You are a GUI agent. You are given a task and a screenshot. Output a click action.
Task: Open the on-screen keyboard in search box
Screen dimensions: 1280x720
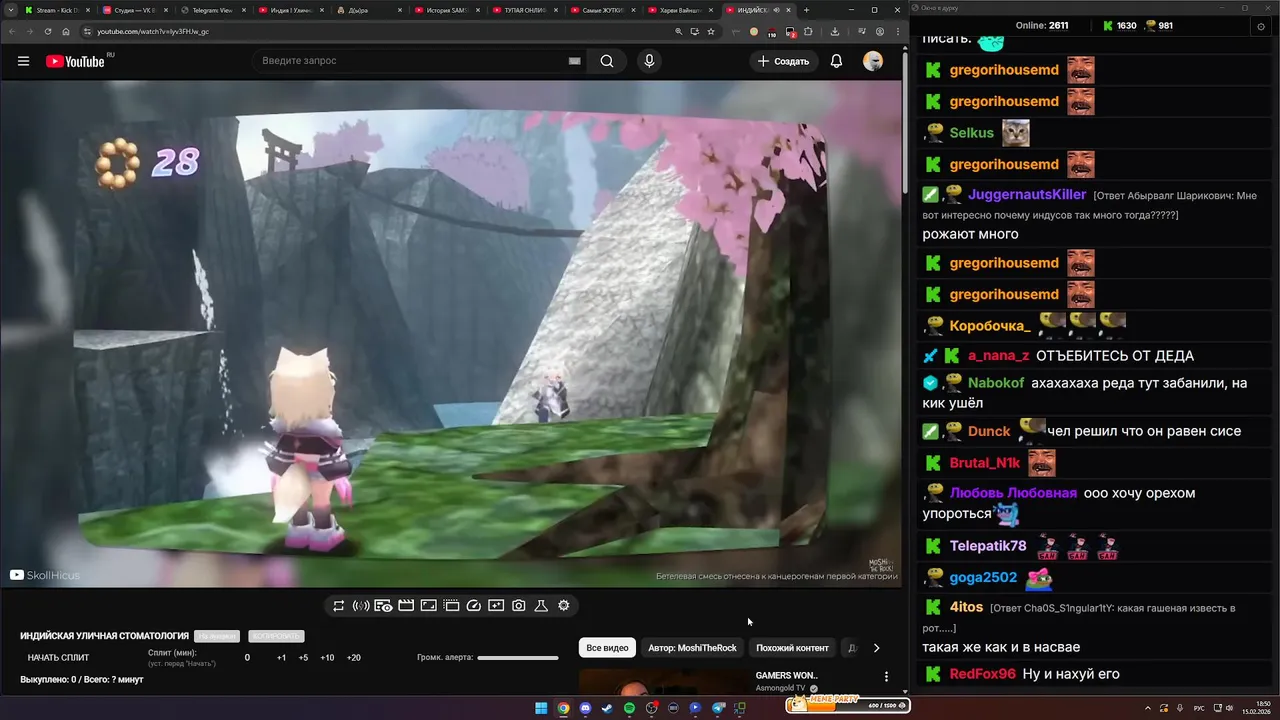pyautogui.click(x=574, y=61)
